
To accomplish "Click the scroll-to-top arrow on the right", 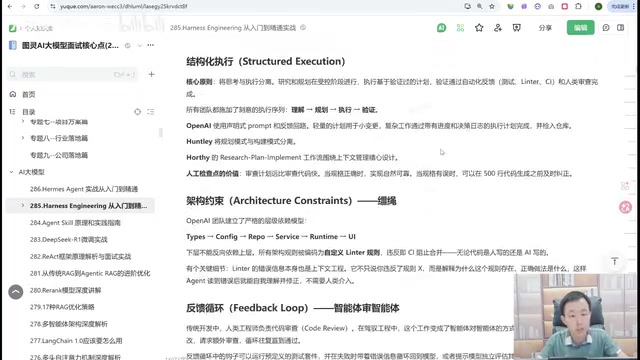I will tap(614, 261).
